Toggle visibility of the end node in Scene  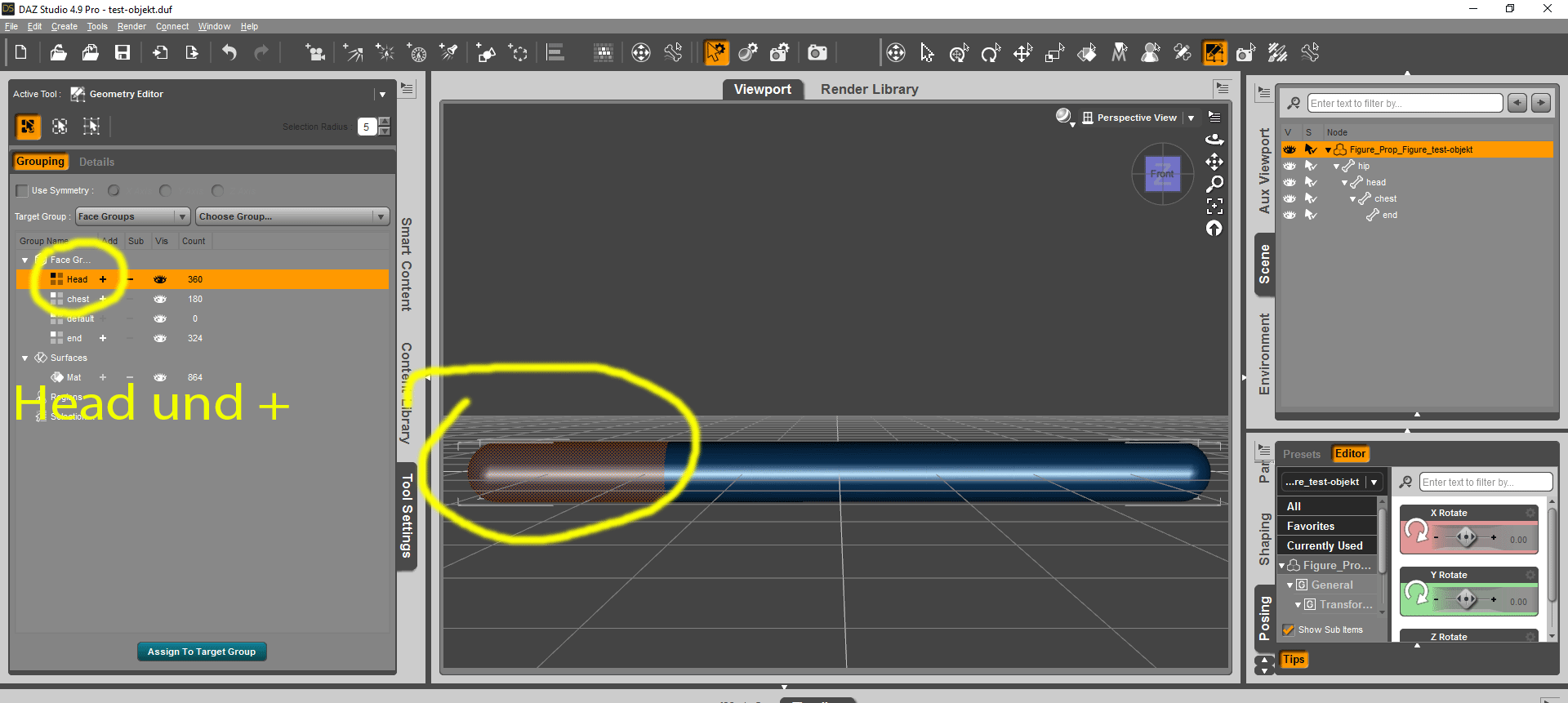pyautogui.click(x=1290, y=216)
